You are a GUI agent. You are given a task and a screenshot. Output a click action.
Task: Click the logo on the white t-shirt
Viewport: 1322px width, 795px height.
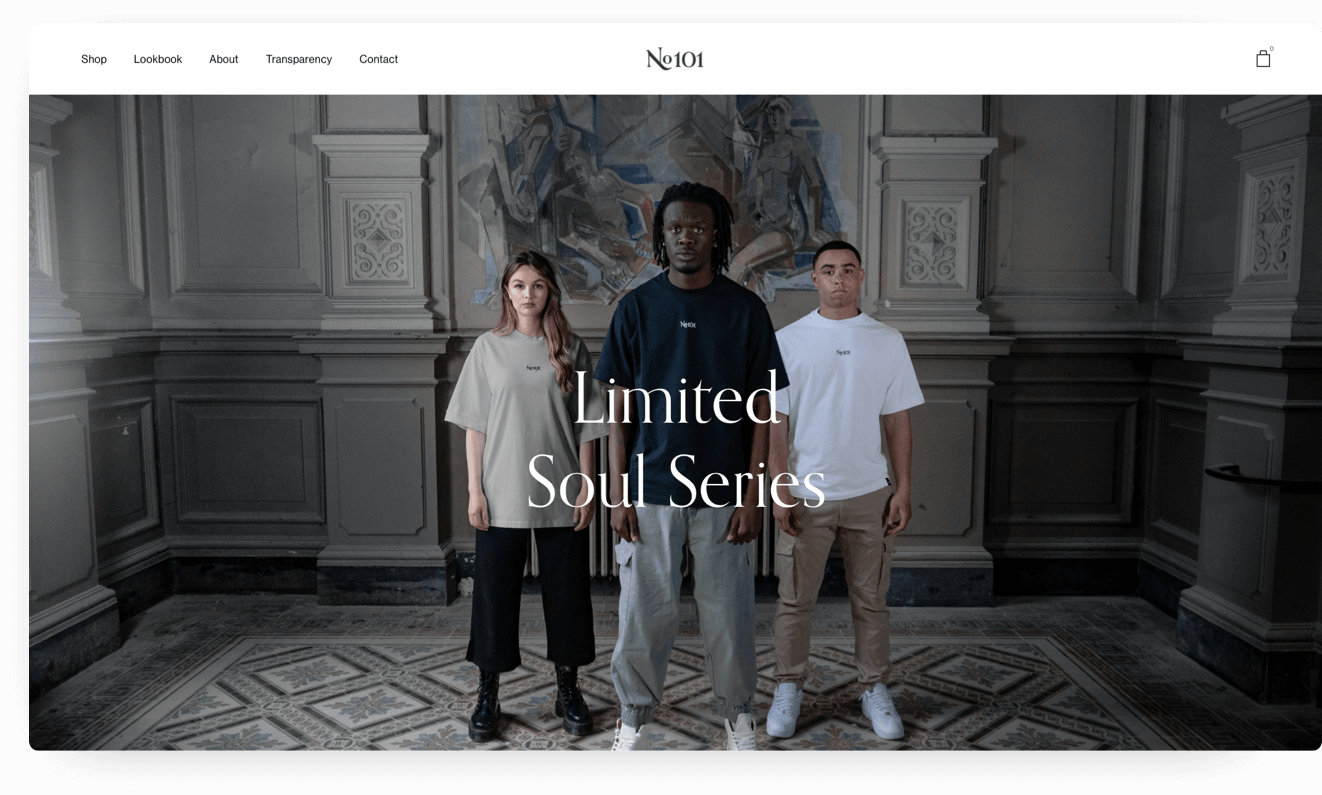(843, 352)
